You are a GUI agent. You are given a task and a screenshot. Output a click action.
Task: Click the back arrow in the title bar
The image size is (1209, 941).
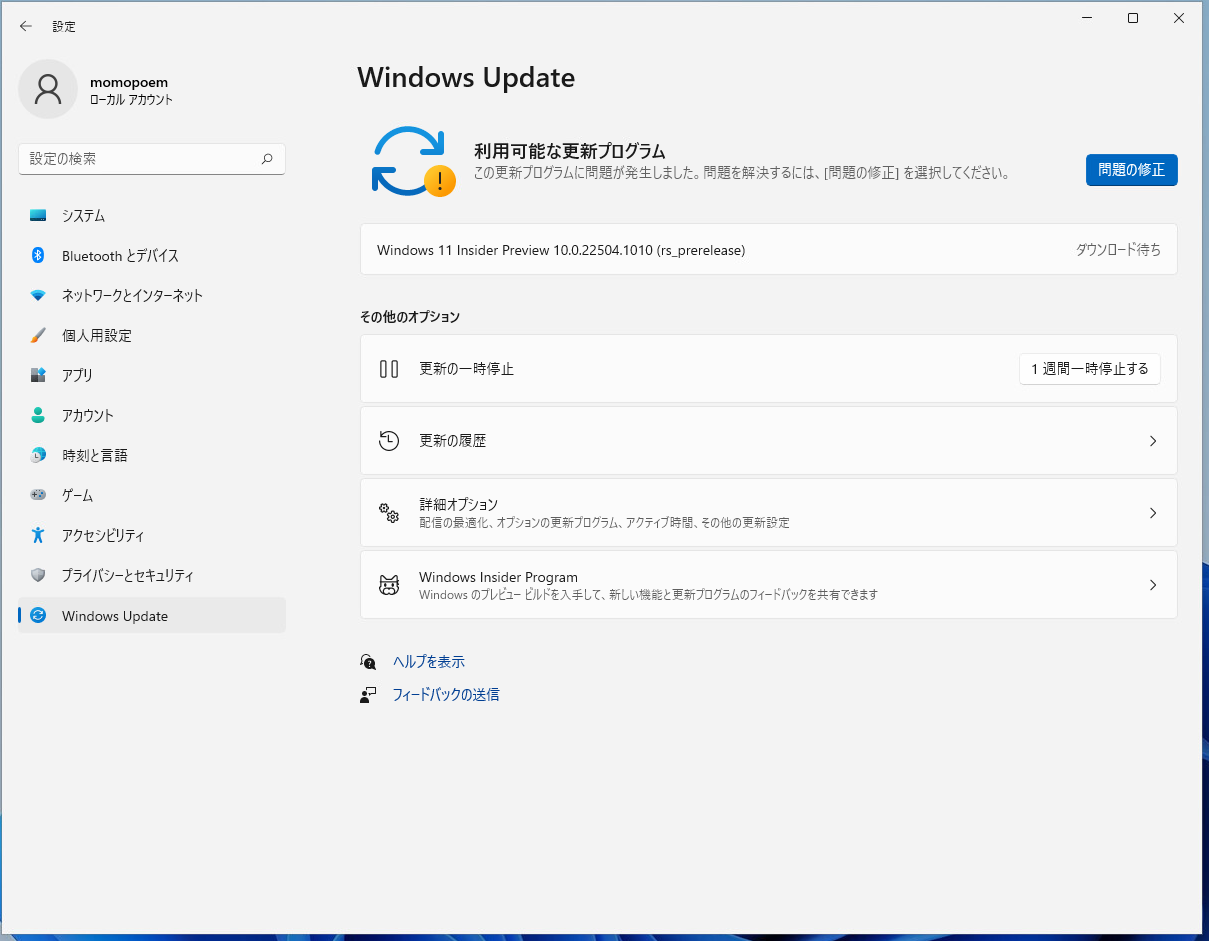(26, 26)
